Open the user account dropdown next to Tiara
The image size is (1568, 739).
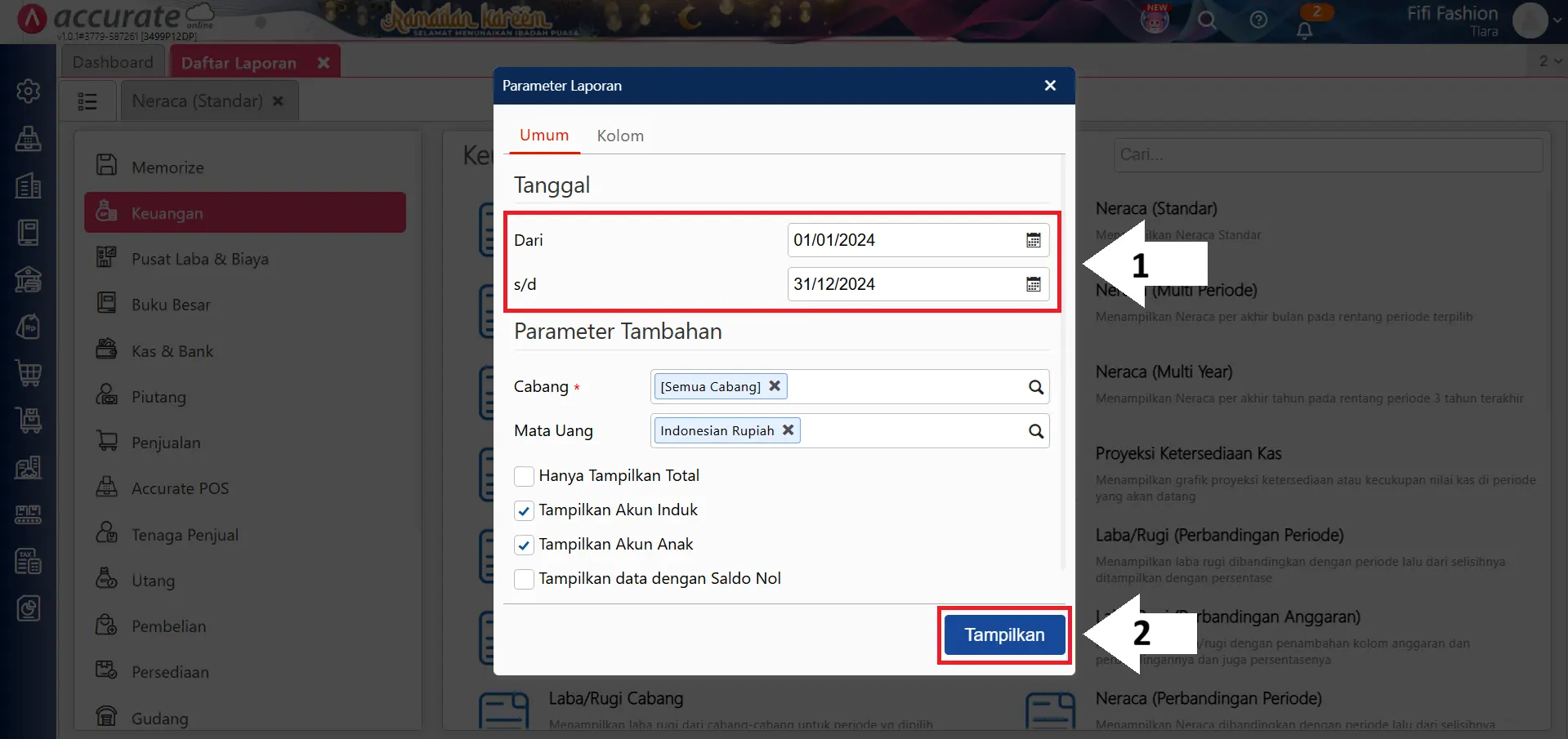1556,20
